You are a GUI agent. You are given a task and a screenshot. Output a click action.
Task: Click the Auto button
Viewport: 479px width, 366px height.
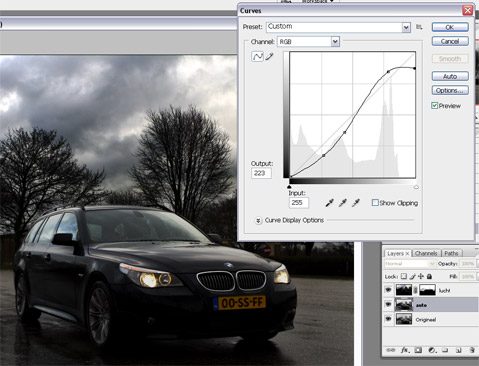[x=450, y=76]
